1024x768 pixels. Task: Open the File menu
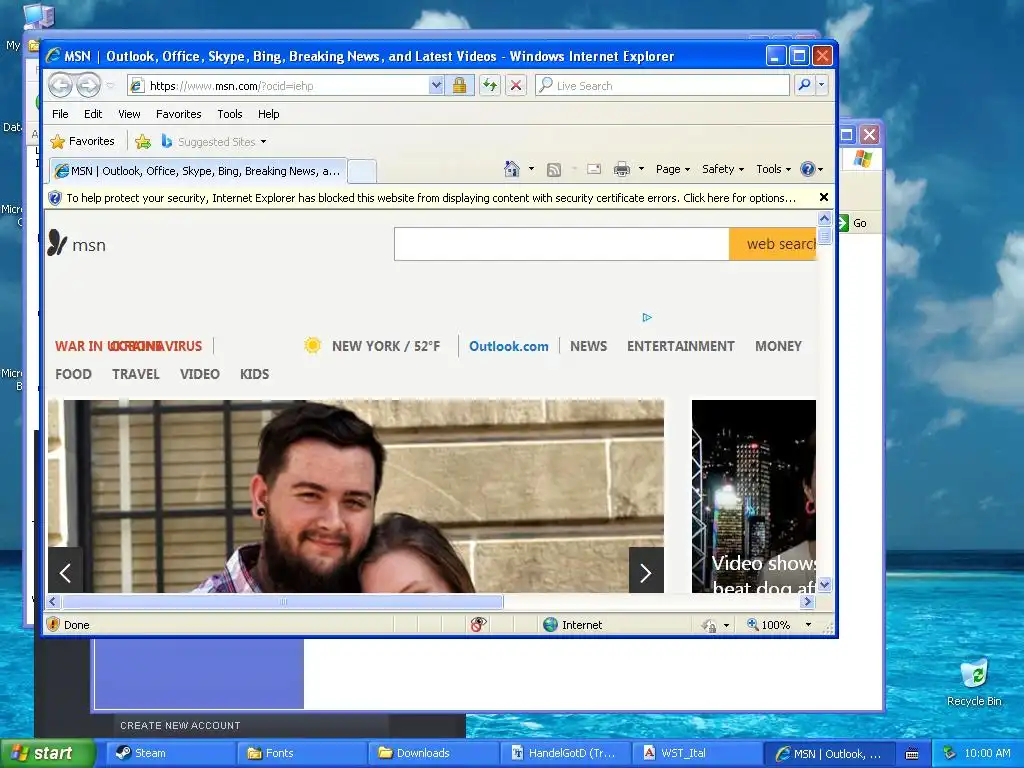click(60, 114)
